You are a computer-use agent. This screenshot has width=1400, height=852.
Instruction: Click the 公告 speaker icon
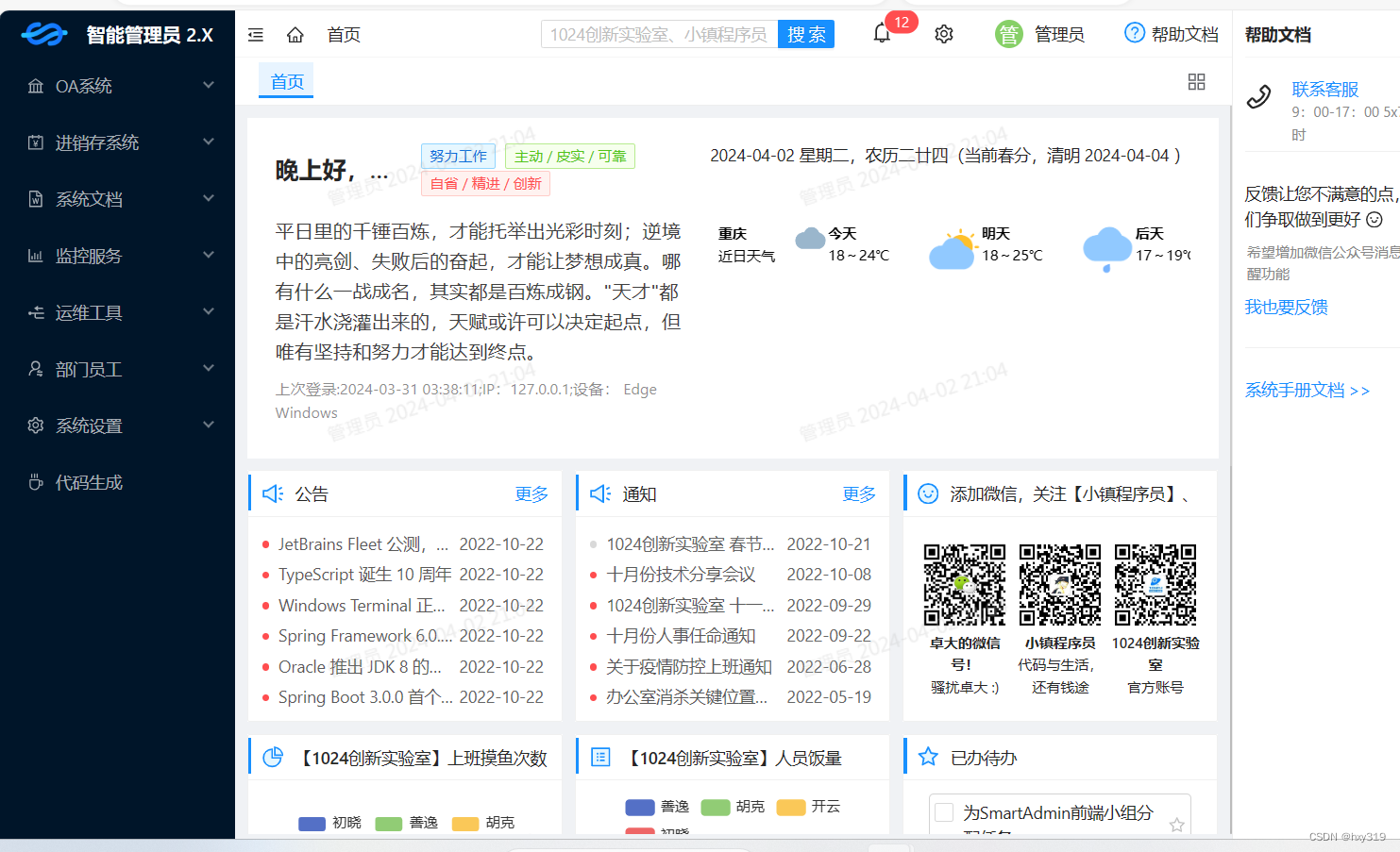(273, 493)
